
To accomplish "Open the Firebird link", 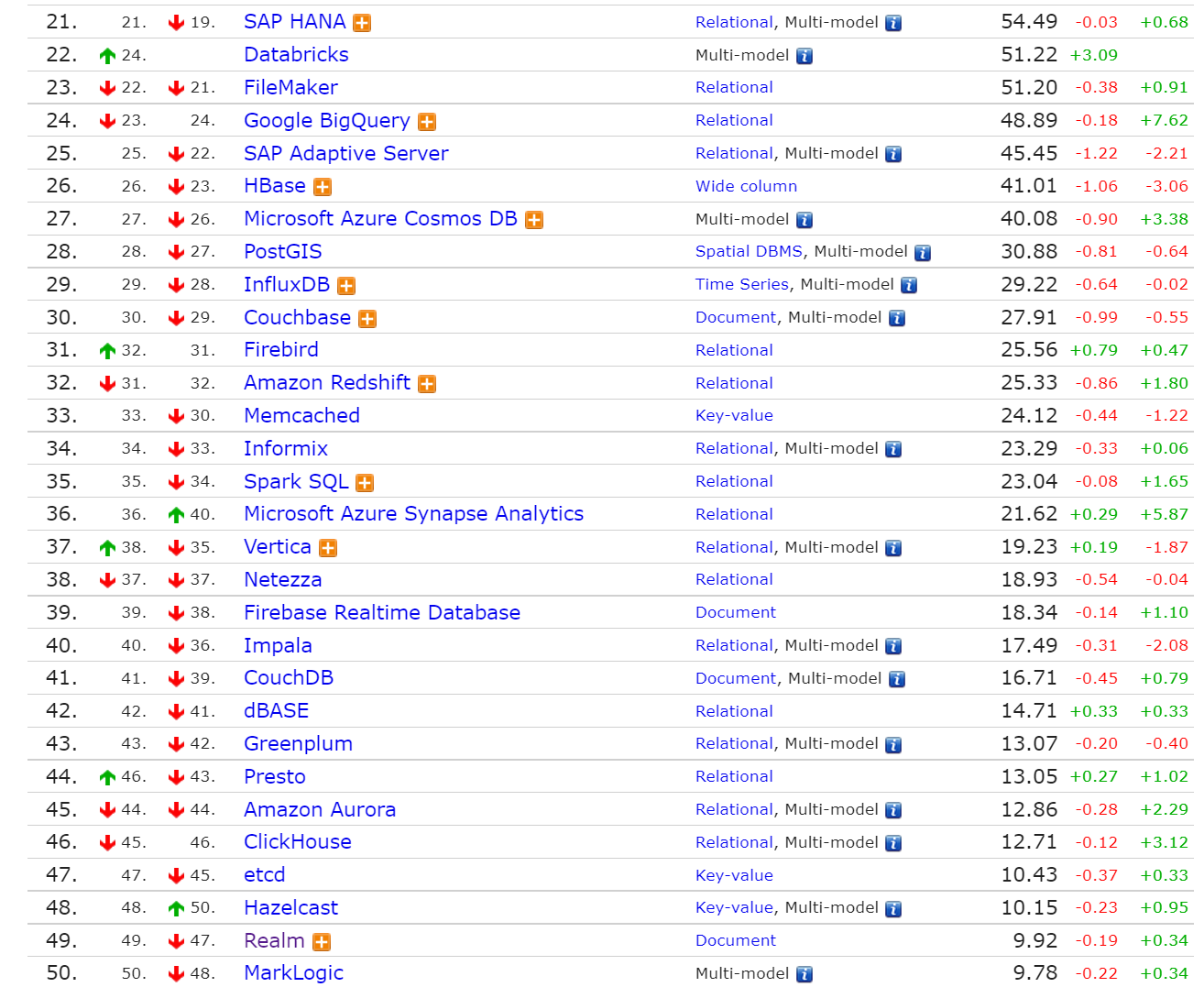I will pyautogui.click(x=281, y=350).
